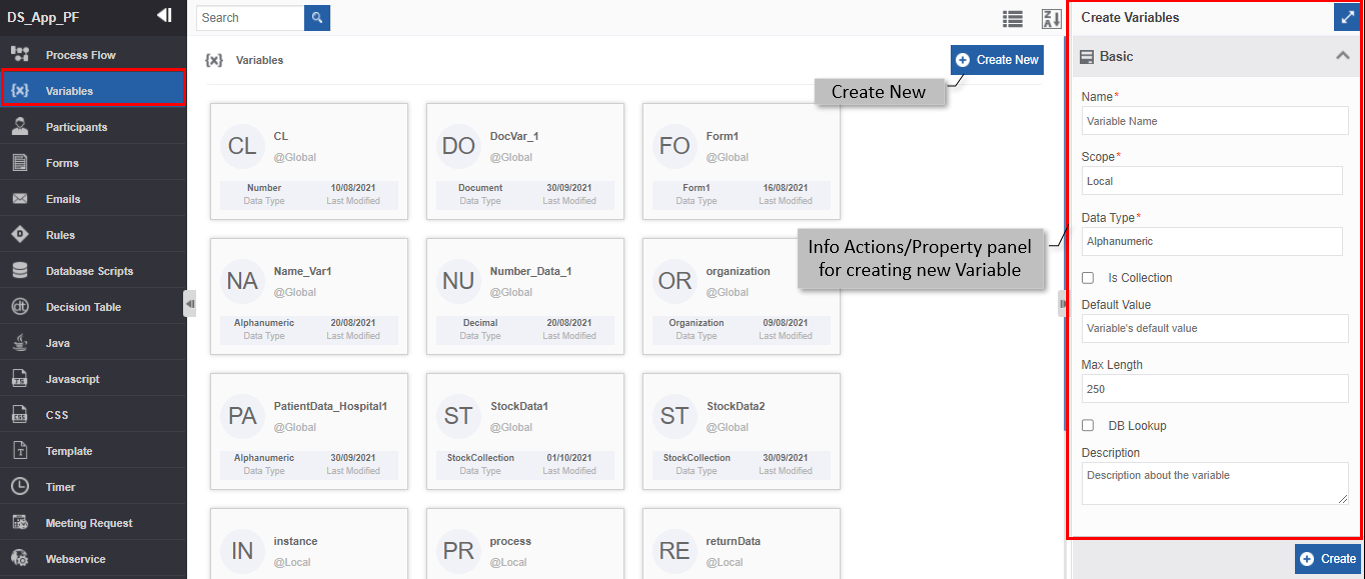Select the Name_Var1 variable card

tap(309, 296)
